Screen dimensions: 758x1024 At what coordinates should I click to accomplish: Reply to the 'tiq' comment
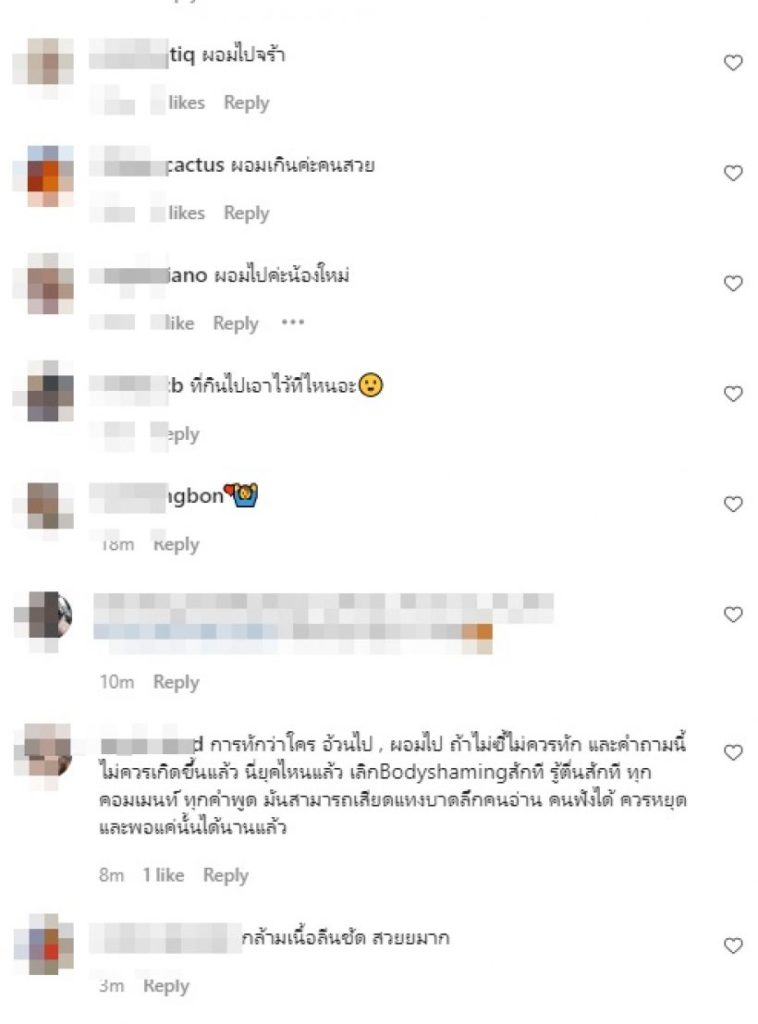(246, 103)
